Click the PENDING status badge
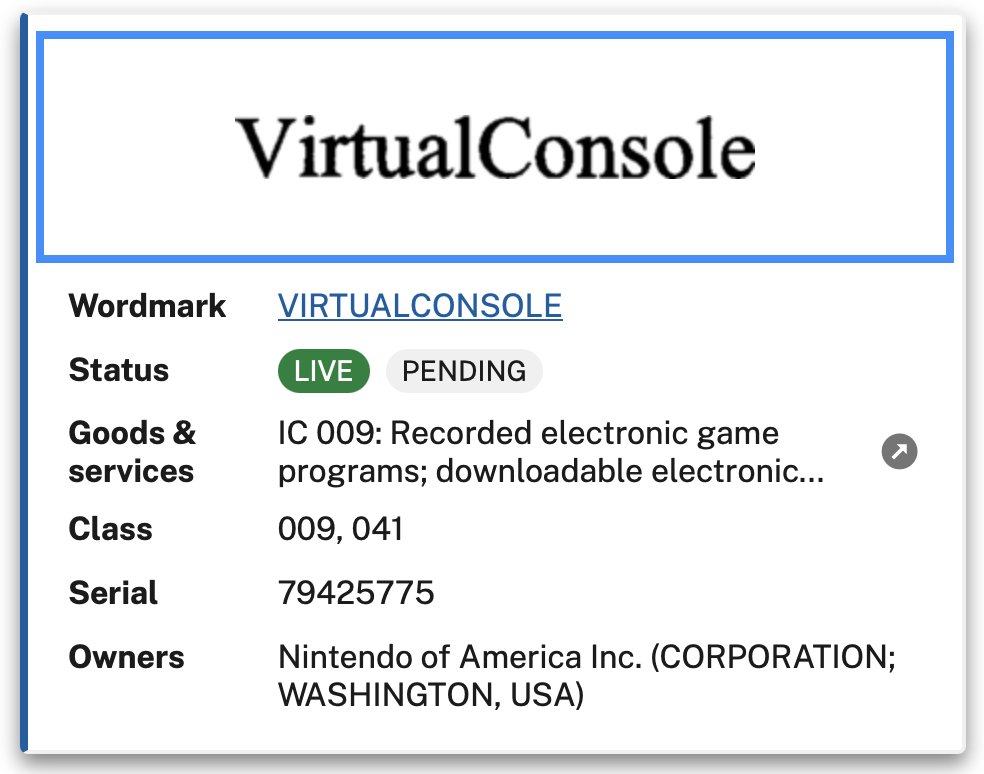 tap(464, 371)
